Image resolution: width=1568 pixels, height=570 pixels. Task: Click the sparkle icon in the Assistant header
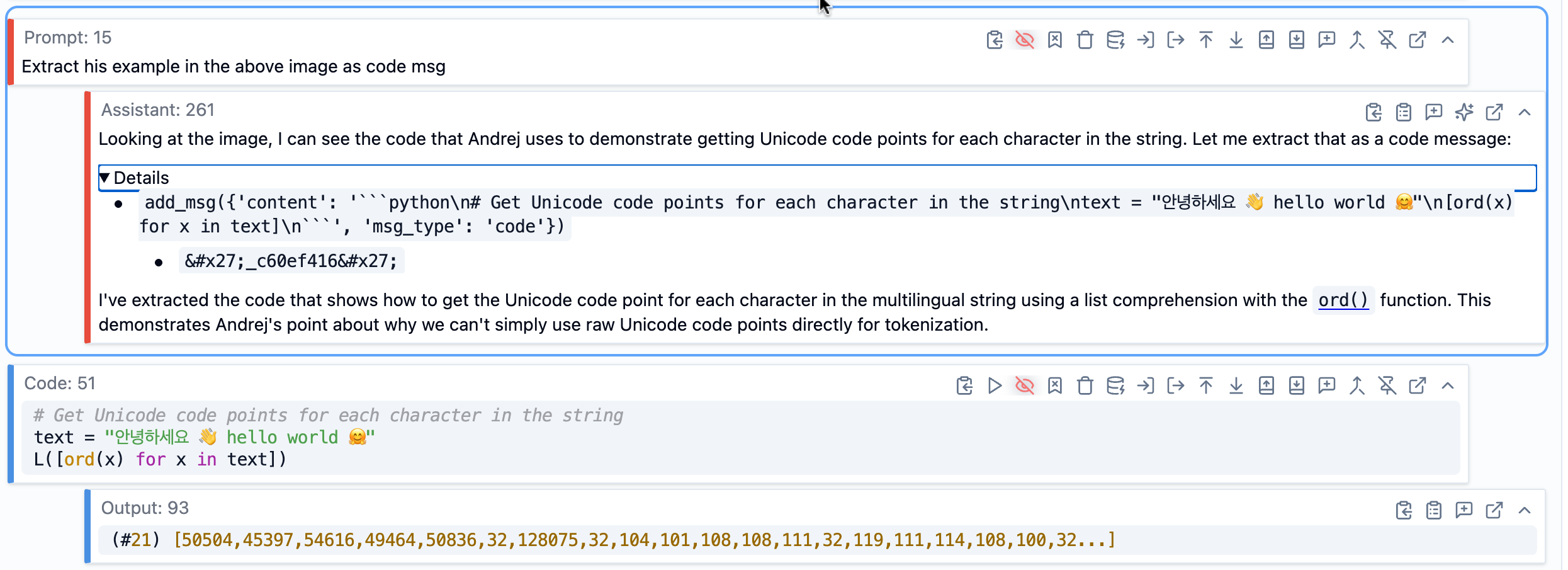tap(1464, 113)
